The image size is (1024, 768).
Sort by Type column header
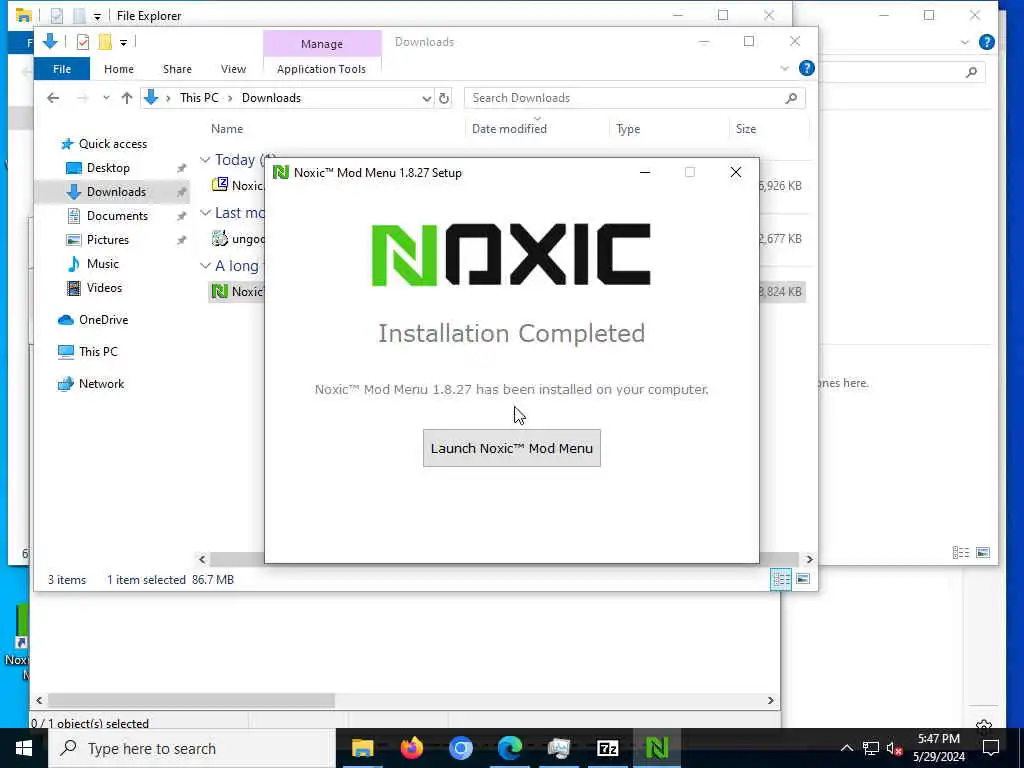coord(628,129)
